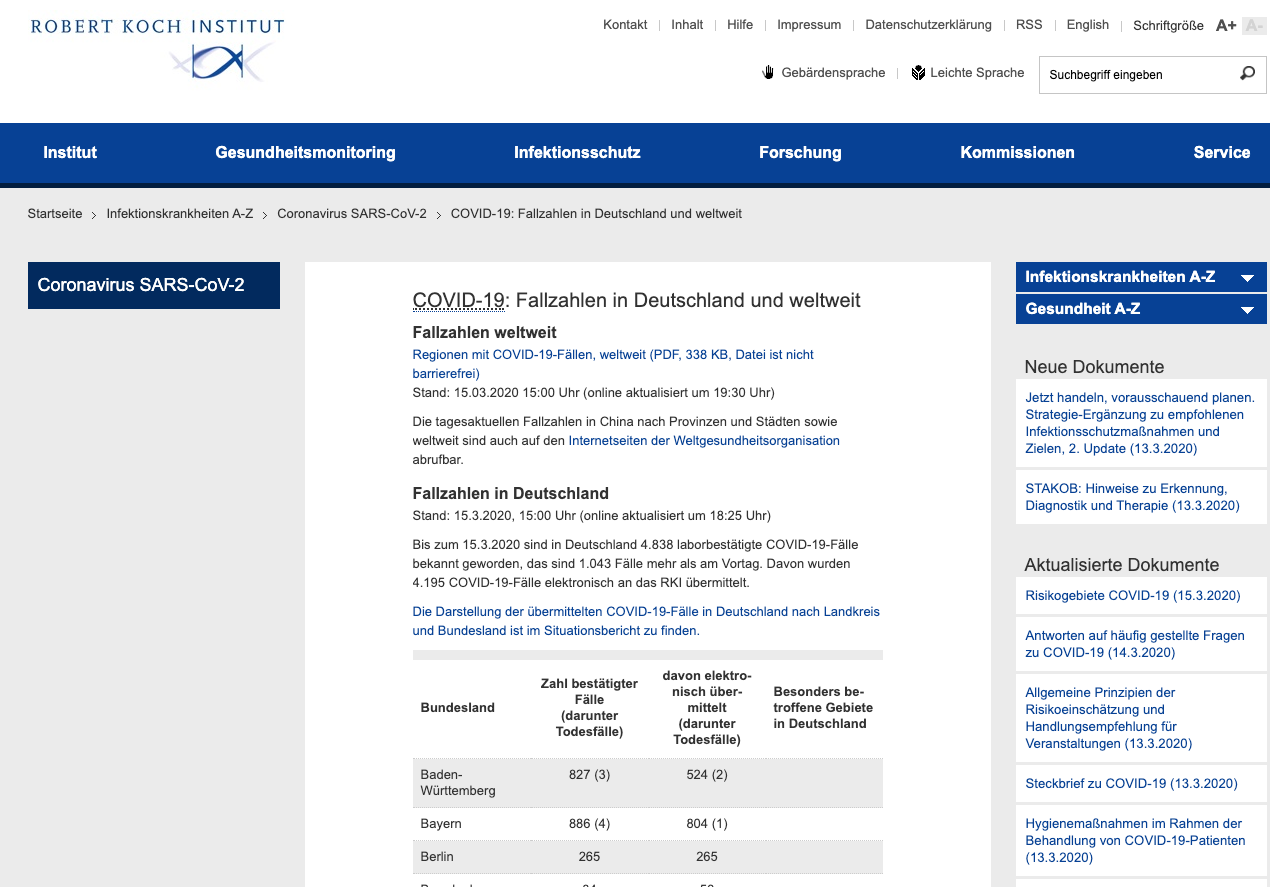Open the Inhalt link
Screen dimensions: 1270x887
coord(687,25)
